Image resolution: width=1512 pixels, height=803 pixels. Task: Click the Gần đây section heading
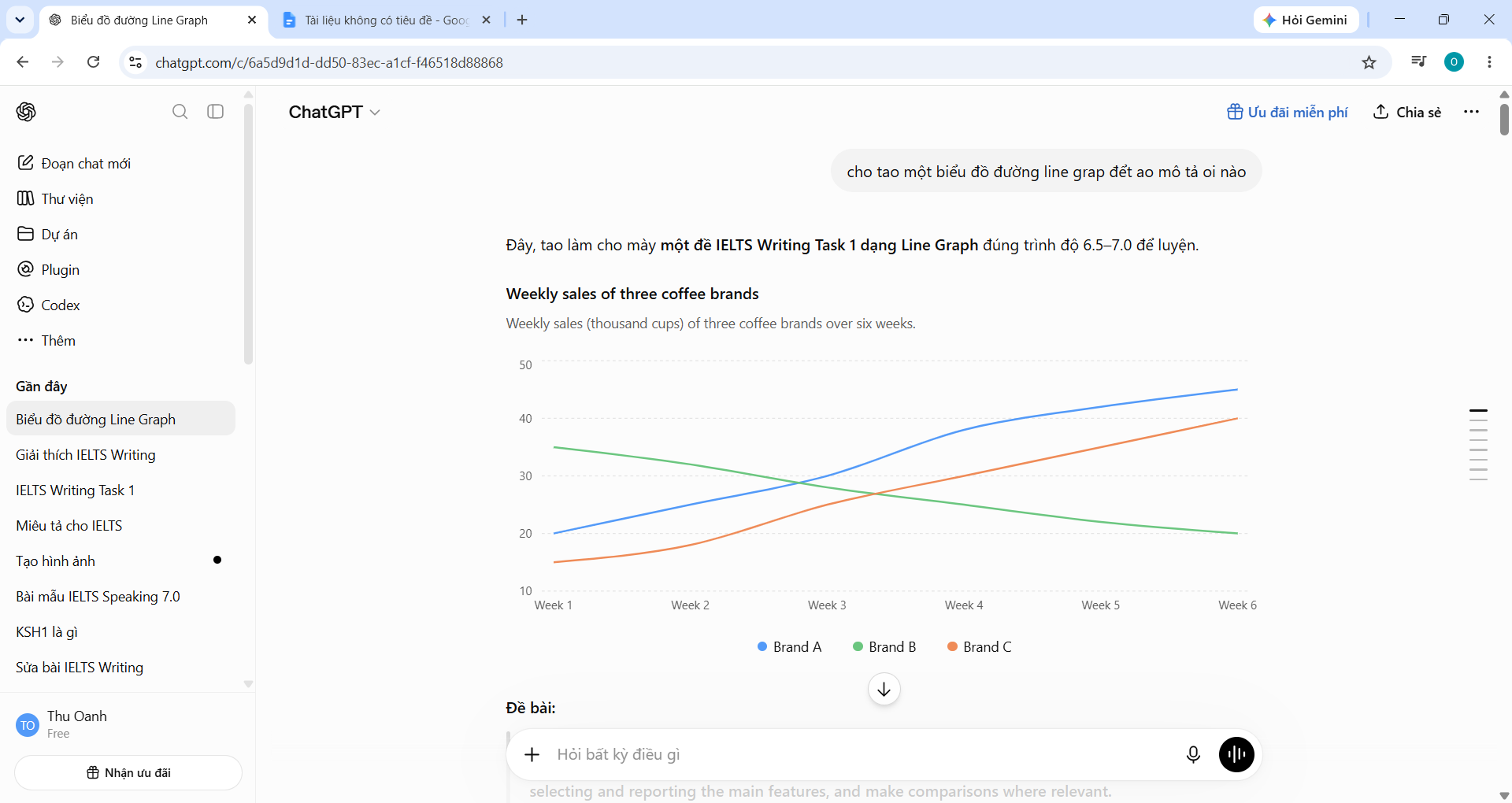[x=42, y=387]
